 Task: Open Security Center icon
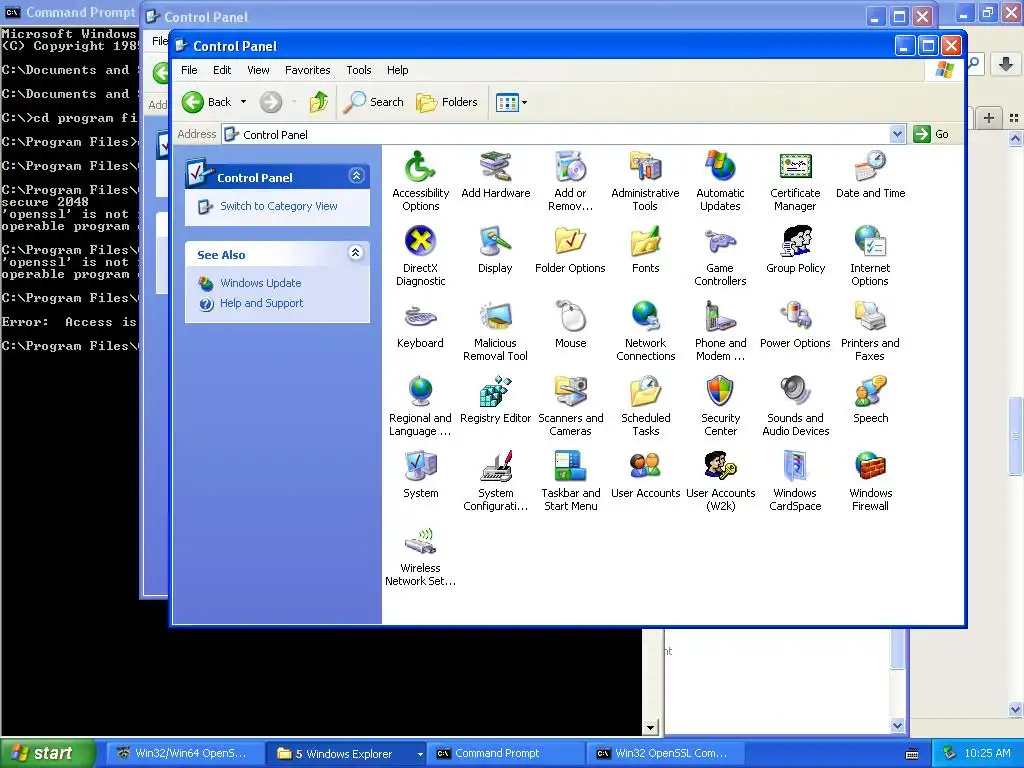720,407
